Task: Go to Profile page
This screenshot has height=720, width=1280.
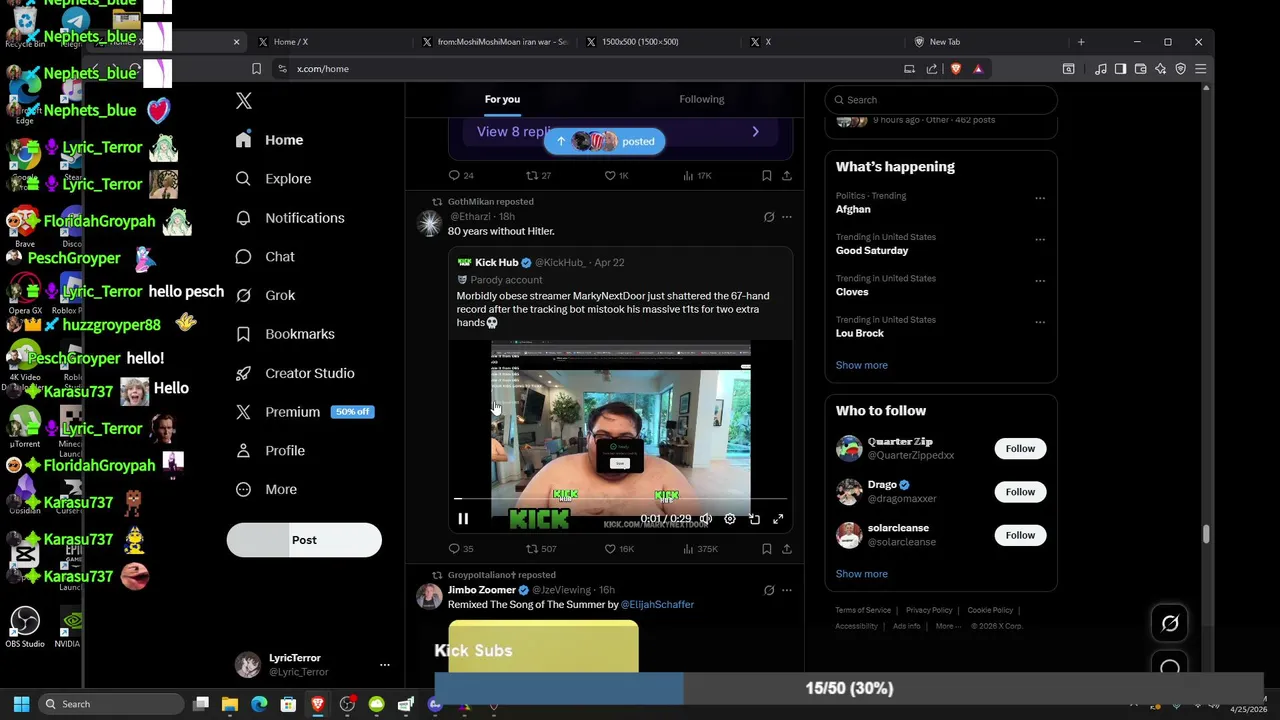Action: tap(270, 451)
